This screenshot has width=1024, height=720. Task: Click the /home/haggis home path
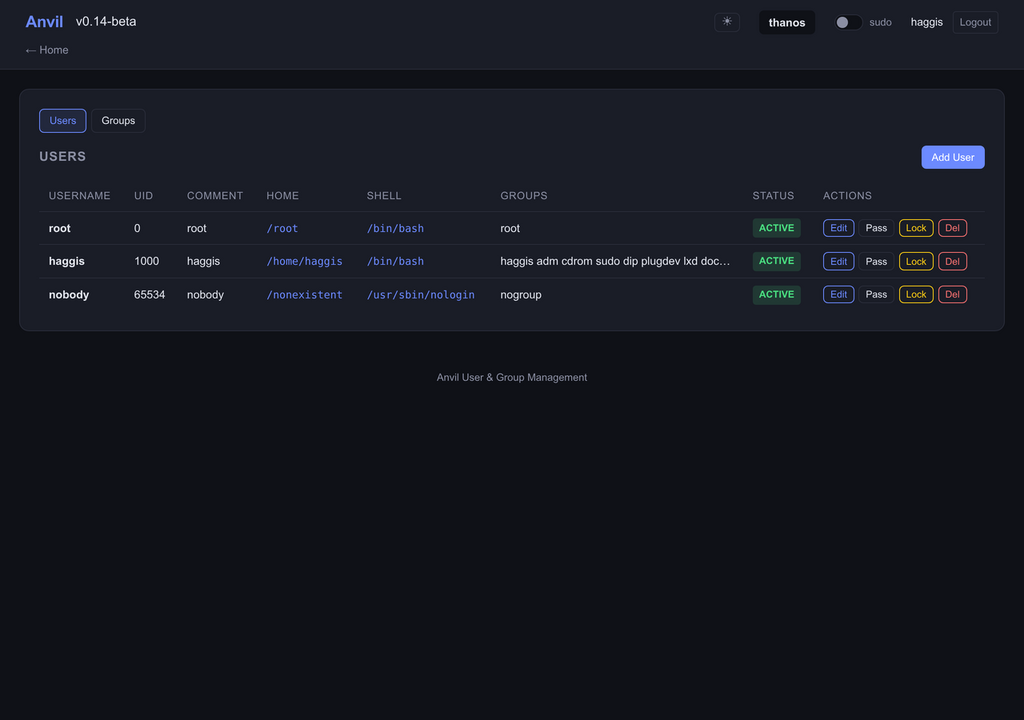[x=304, y=261]
